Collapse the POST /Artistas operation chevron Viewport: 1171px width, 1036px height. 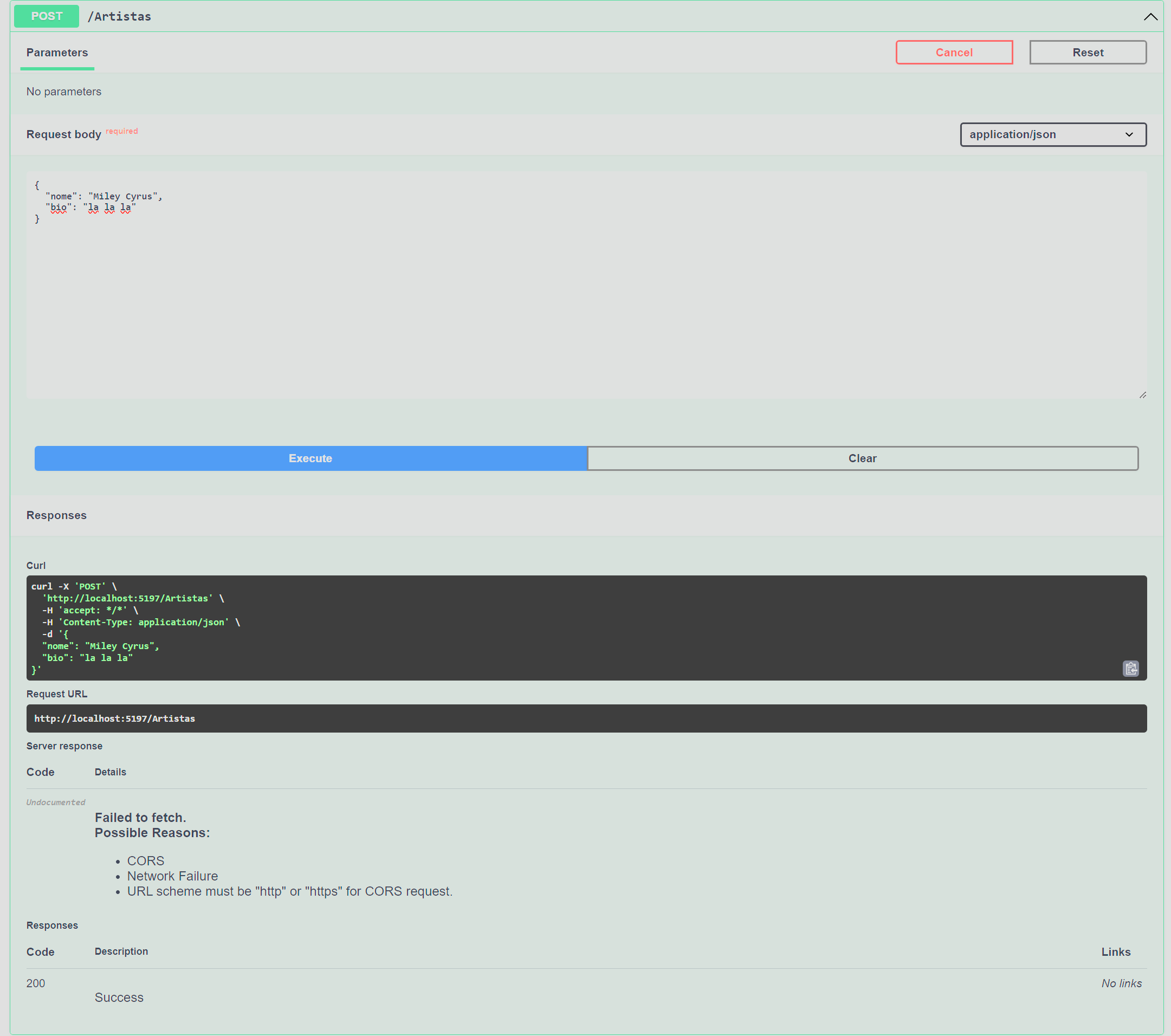tap(1150, 17)
